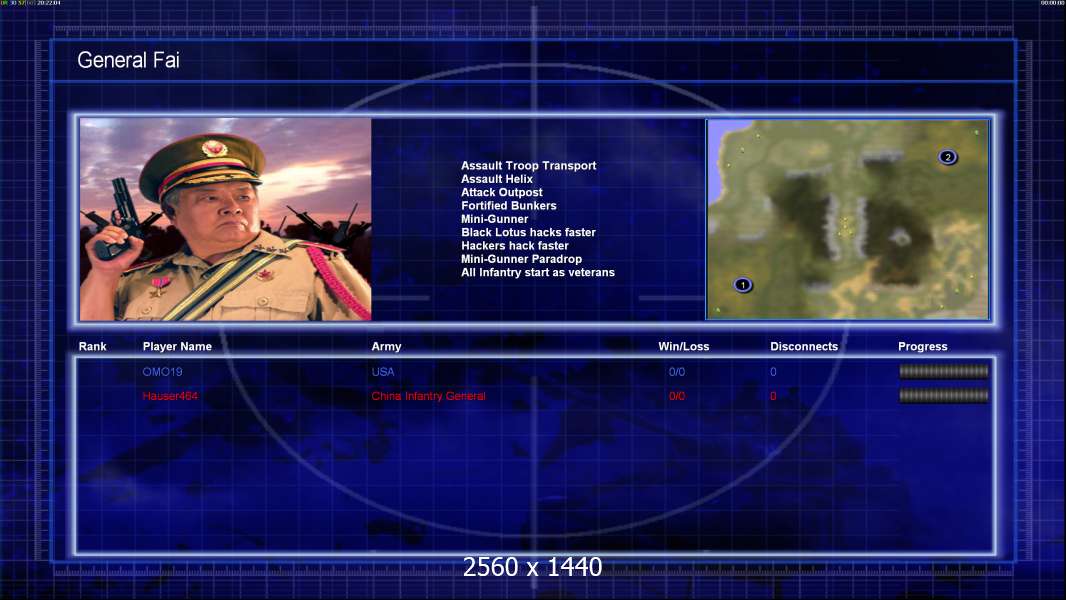Click the map preview thumbnail
1066x600 pixels.
[848, 219]
